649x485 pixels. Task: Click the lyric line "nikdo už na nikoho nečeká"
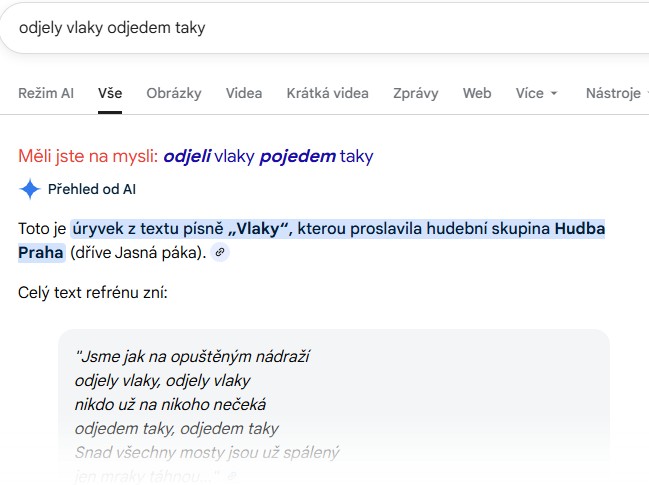click(170, 404)
